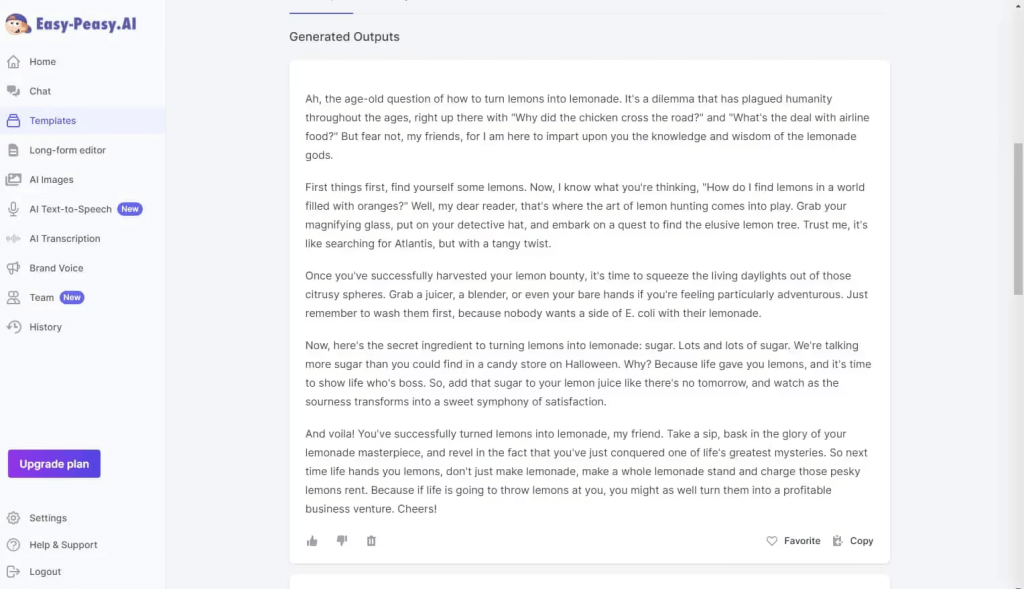Select the AI Images icon
This screenshot has width=1024, height=589.
14,179
